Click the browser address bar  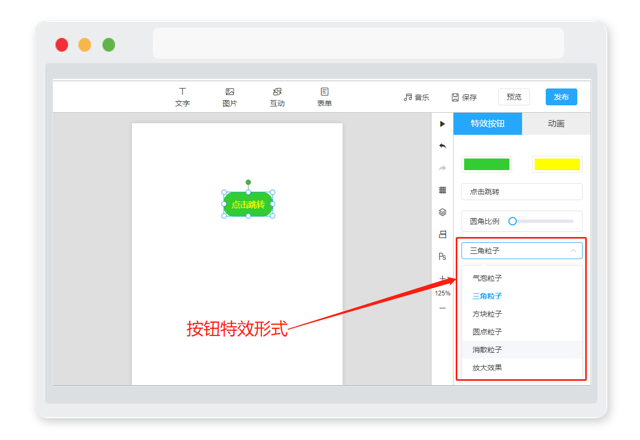point(358,43)
